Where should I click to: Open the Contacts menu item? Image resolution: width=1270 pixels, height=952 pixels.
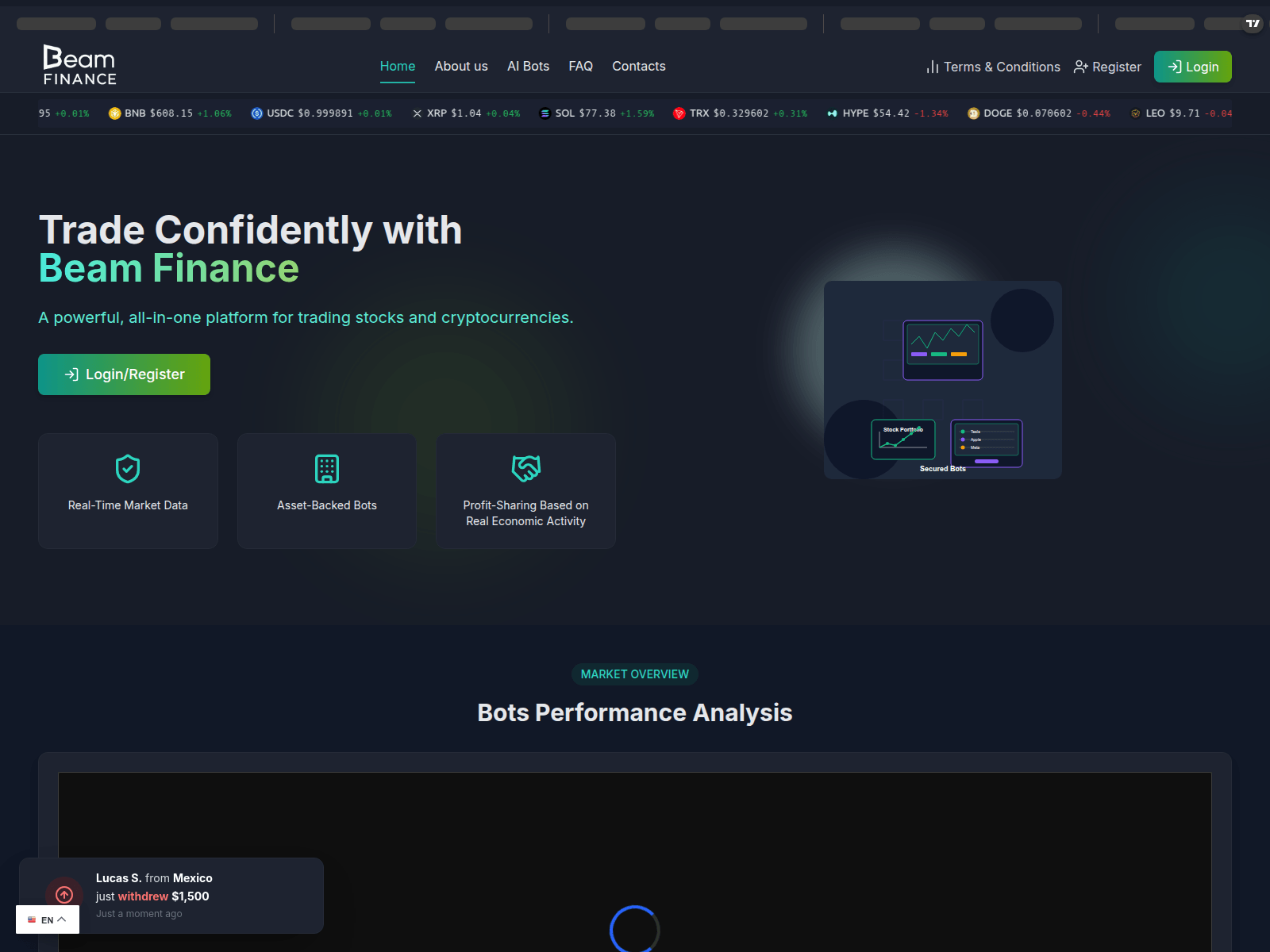click(x=639, y=67)
